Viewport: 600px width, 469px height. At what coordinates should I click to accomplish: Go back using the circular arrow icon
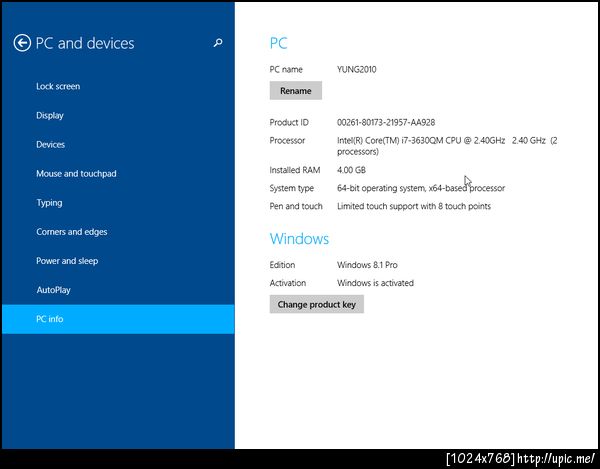point(22,43)
